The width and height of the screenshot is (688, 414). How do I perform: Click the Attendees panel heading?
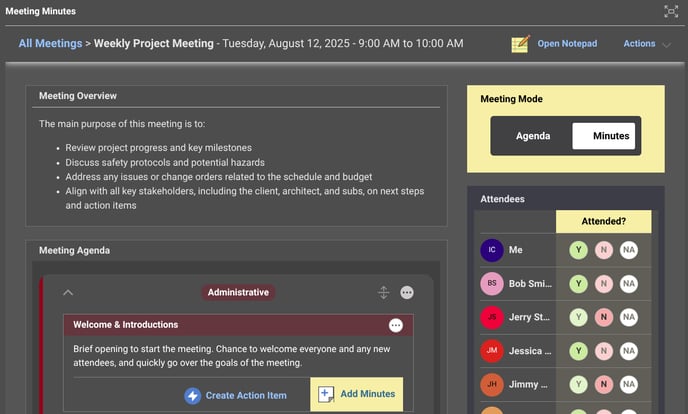coord(502,199)
